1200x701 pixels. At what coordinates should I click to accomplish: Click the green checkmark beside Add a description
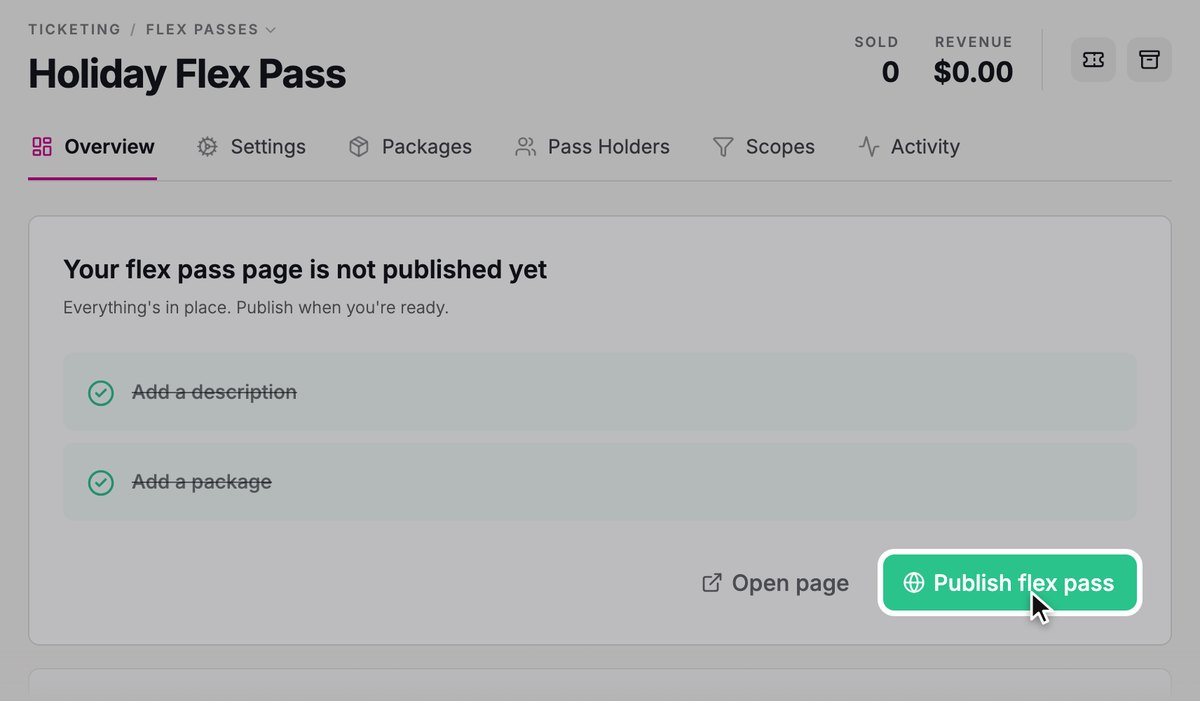[101, 393]
